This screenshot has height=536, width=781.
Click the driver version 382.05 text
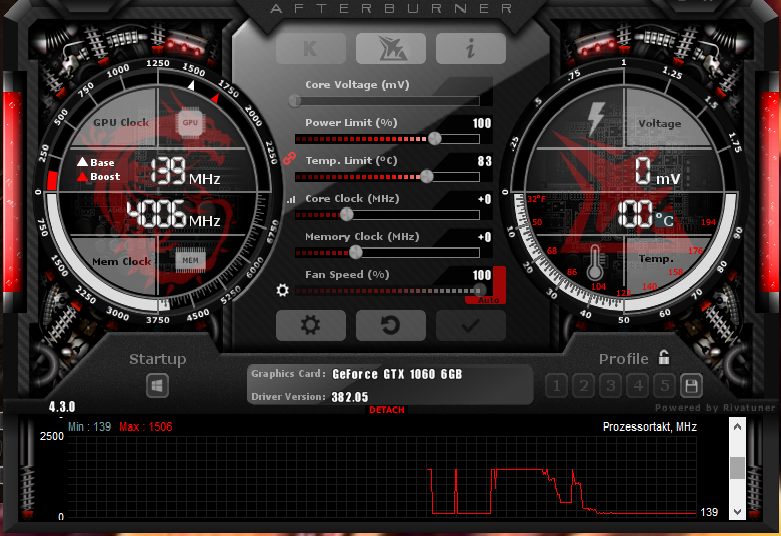350,397
